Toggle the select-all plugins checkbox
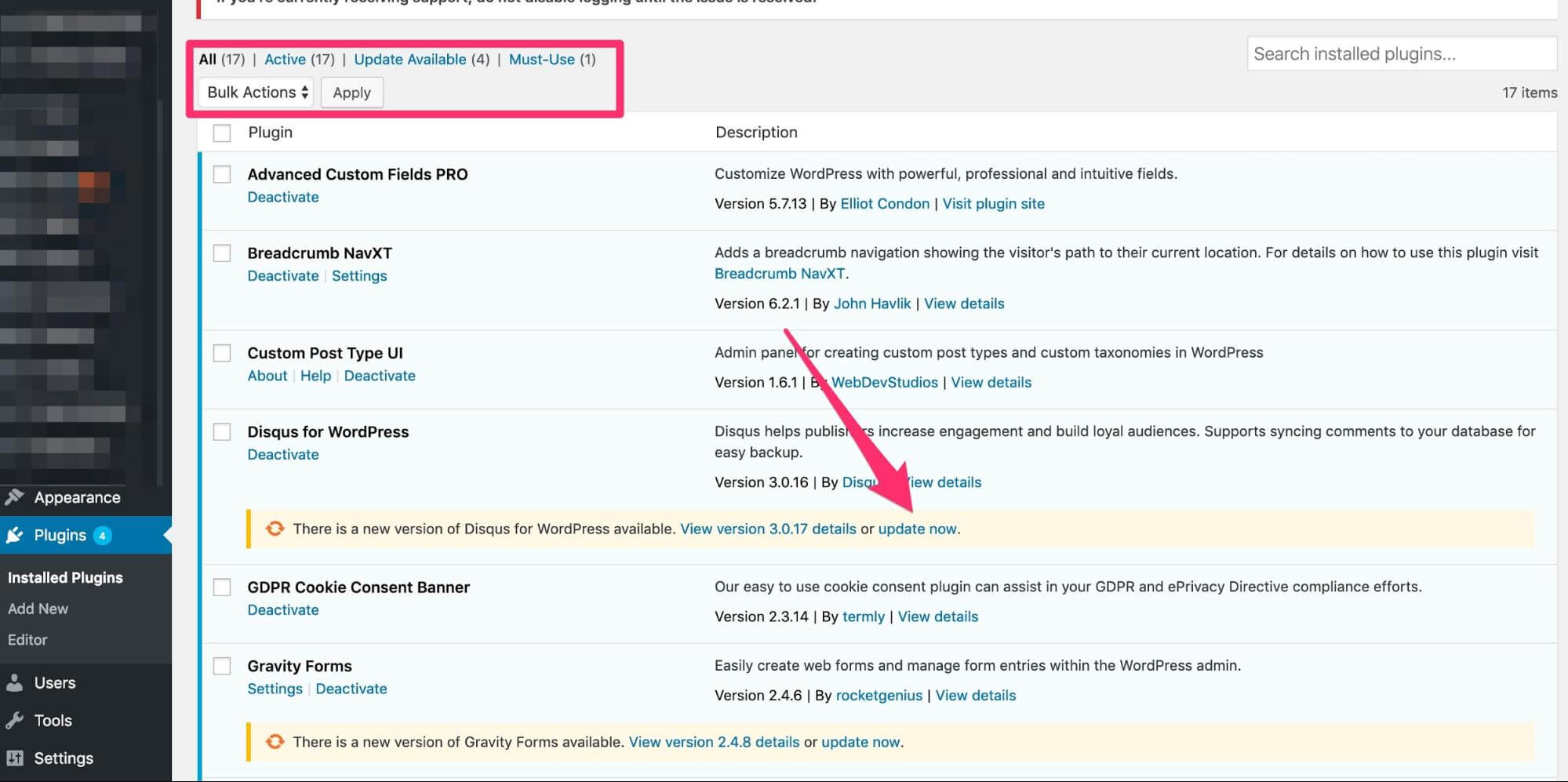Screen dimensions: 1568x782 222,133
